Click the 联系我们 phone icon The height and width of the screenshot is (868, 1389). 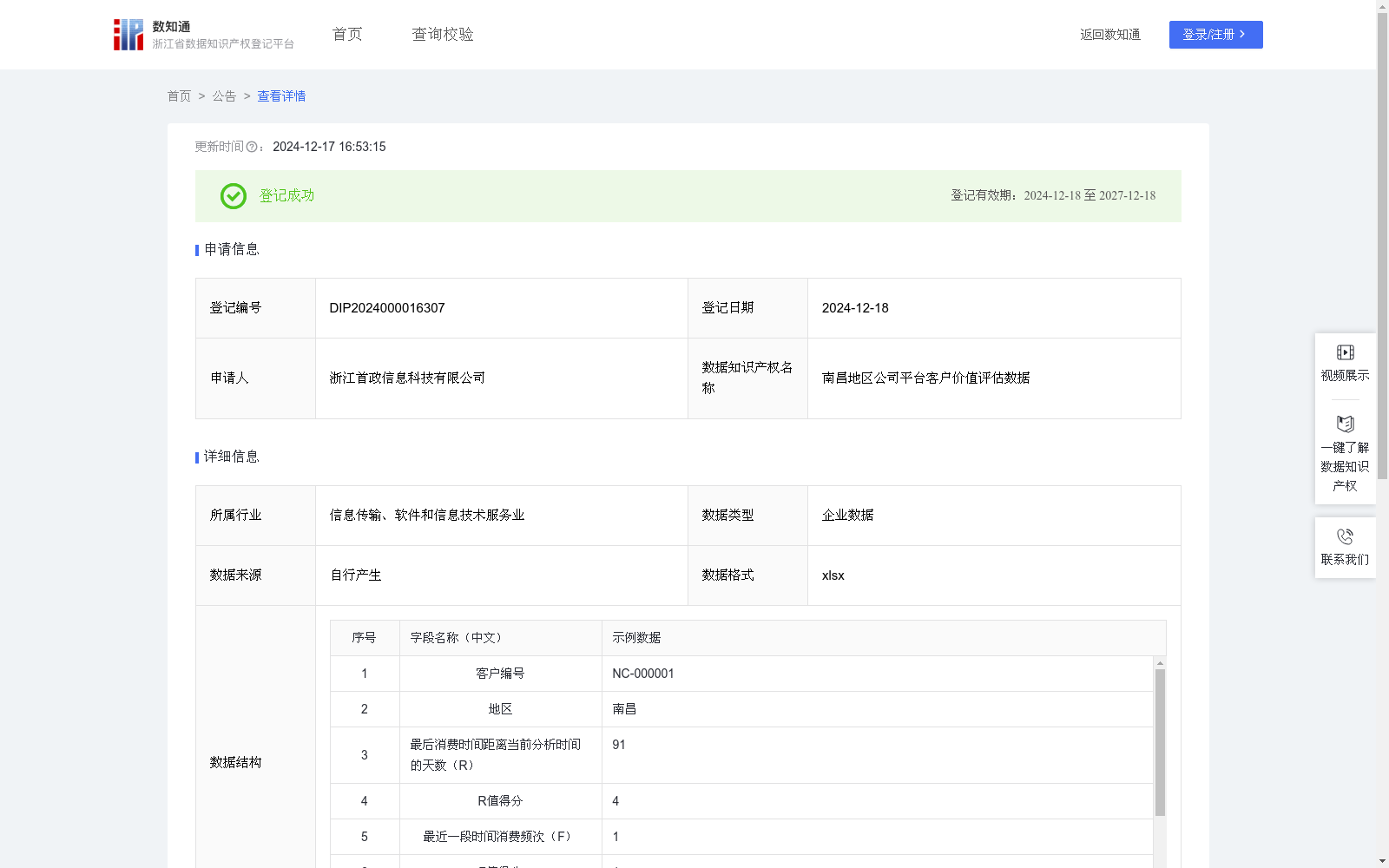click(x=1345, y=536)
